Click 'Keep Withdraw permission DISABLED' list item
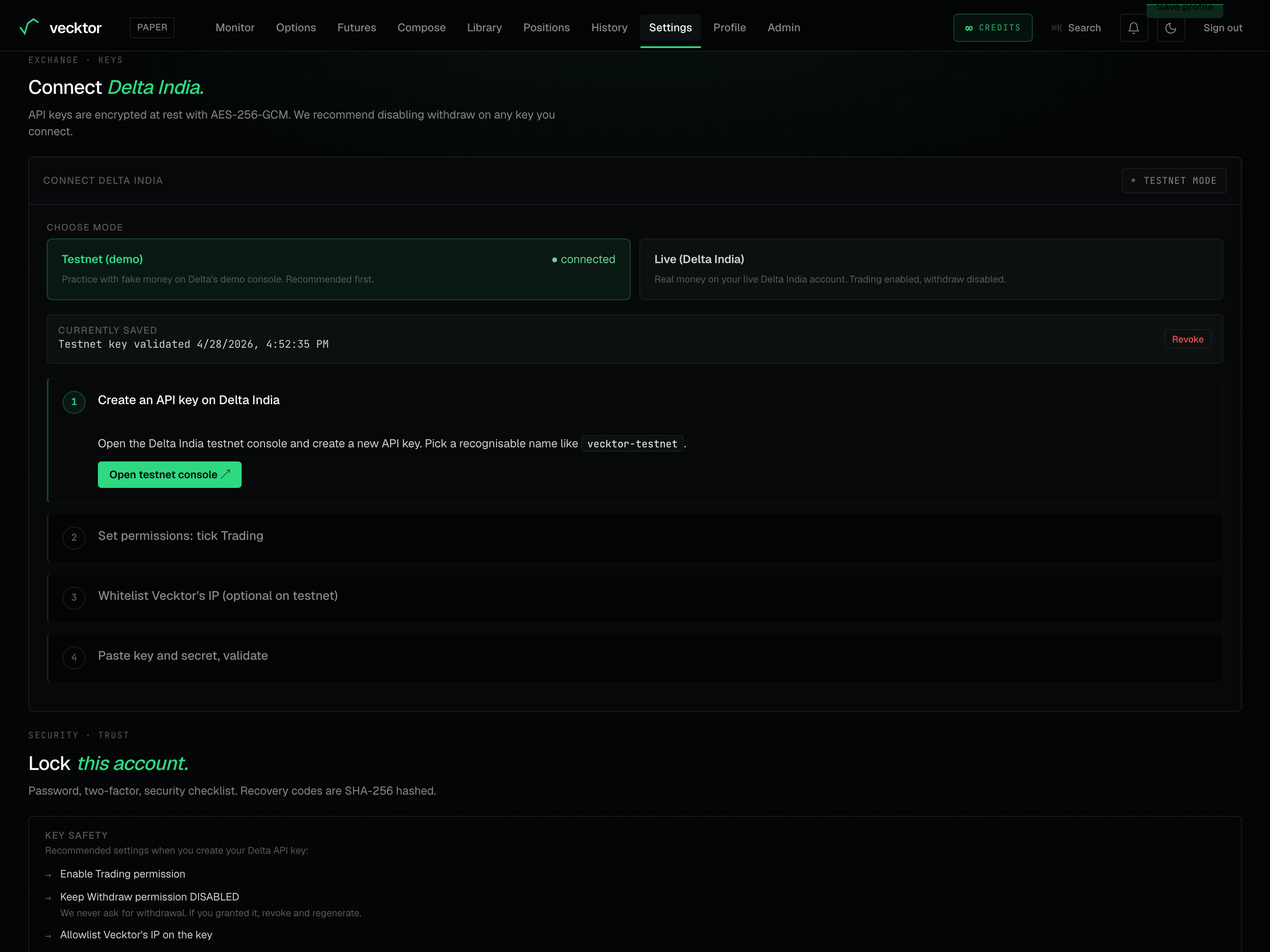Image resolution: width=1270 pixels, height=952 pixels. [149, 897]
